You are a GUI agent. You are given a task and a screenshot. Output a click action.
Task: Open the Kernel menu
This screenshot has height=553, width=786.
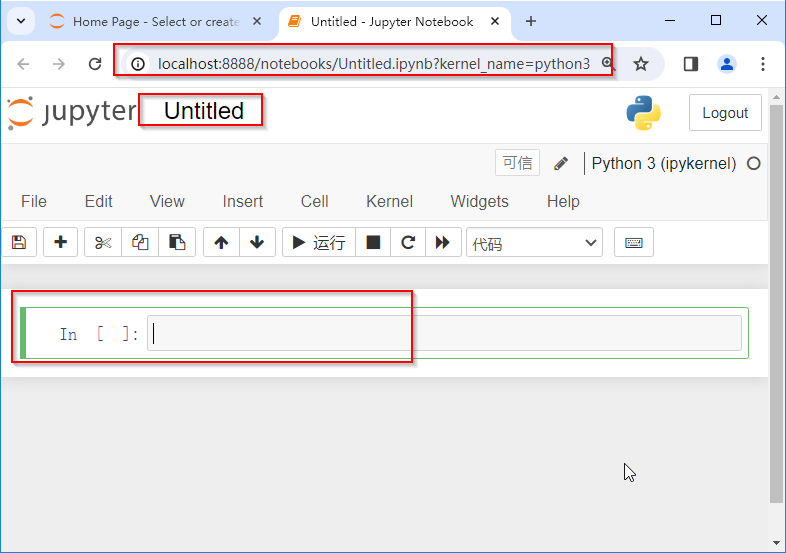point(389,201)
